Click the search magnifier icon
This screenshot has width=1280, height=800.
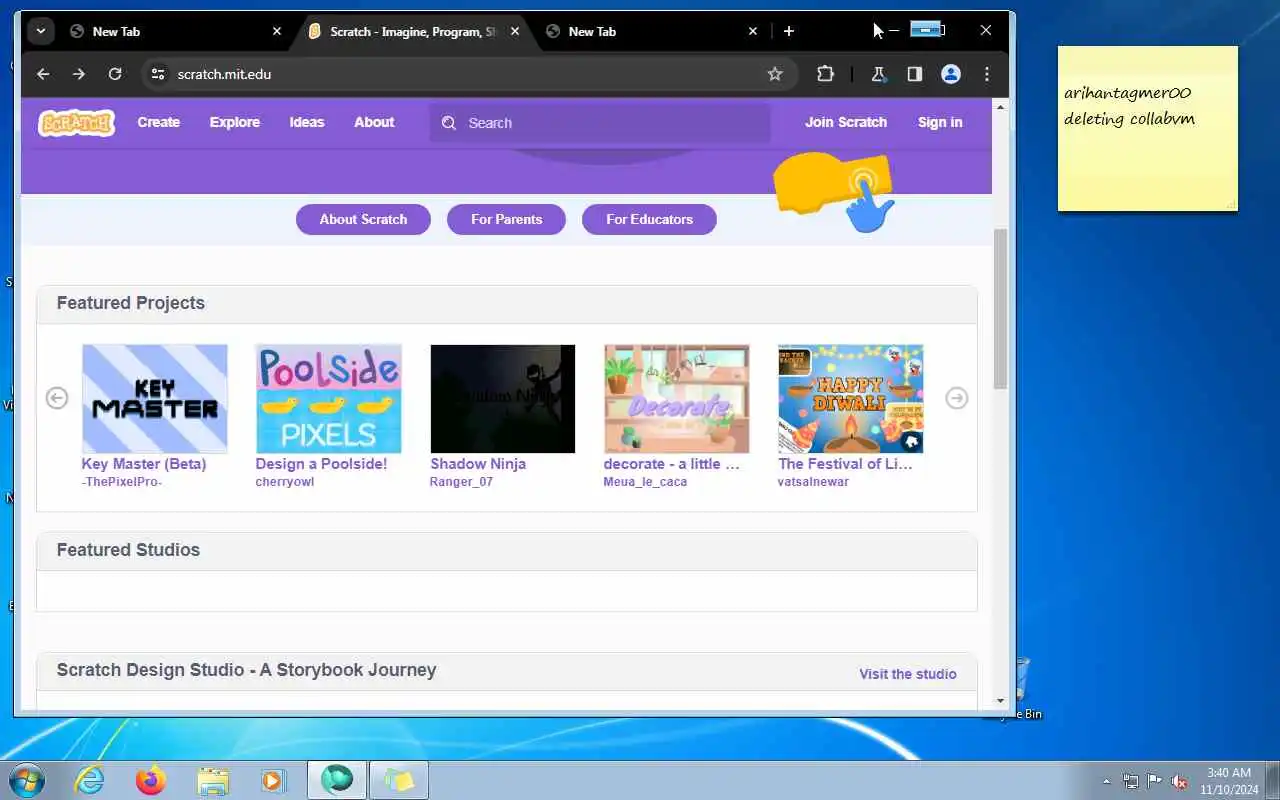click(x=449, y=123)
